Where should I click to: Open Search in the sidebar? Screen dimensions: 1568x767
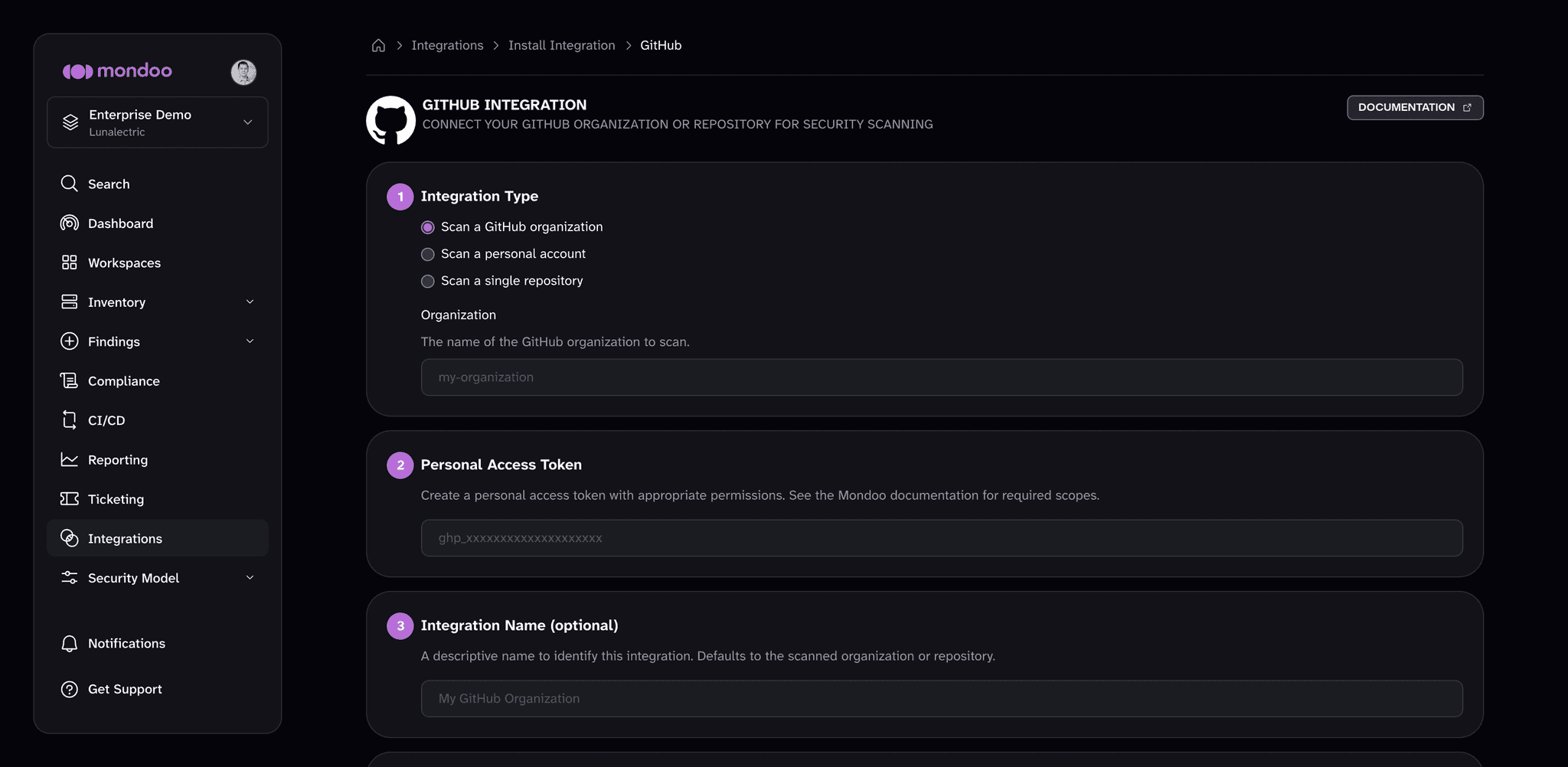[x=158, y=184]
